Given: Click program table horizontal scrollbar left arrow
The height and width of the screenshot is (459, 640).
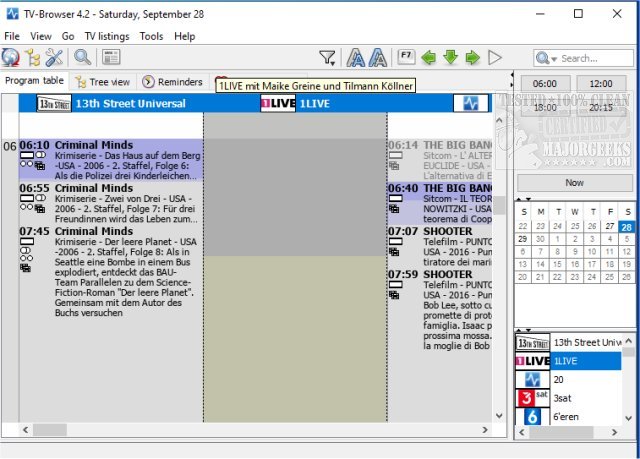Looking at the screenshot, I should [25, 430].
